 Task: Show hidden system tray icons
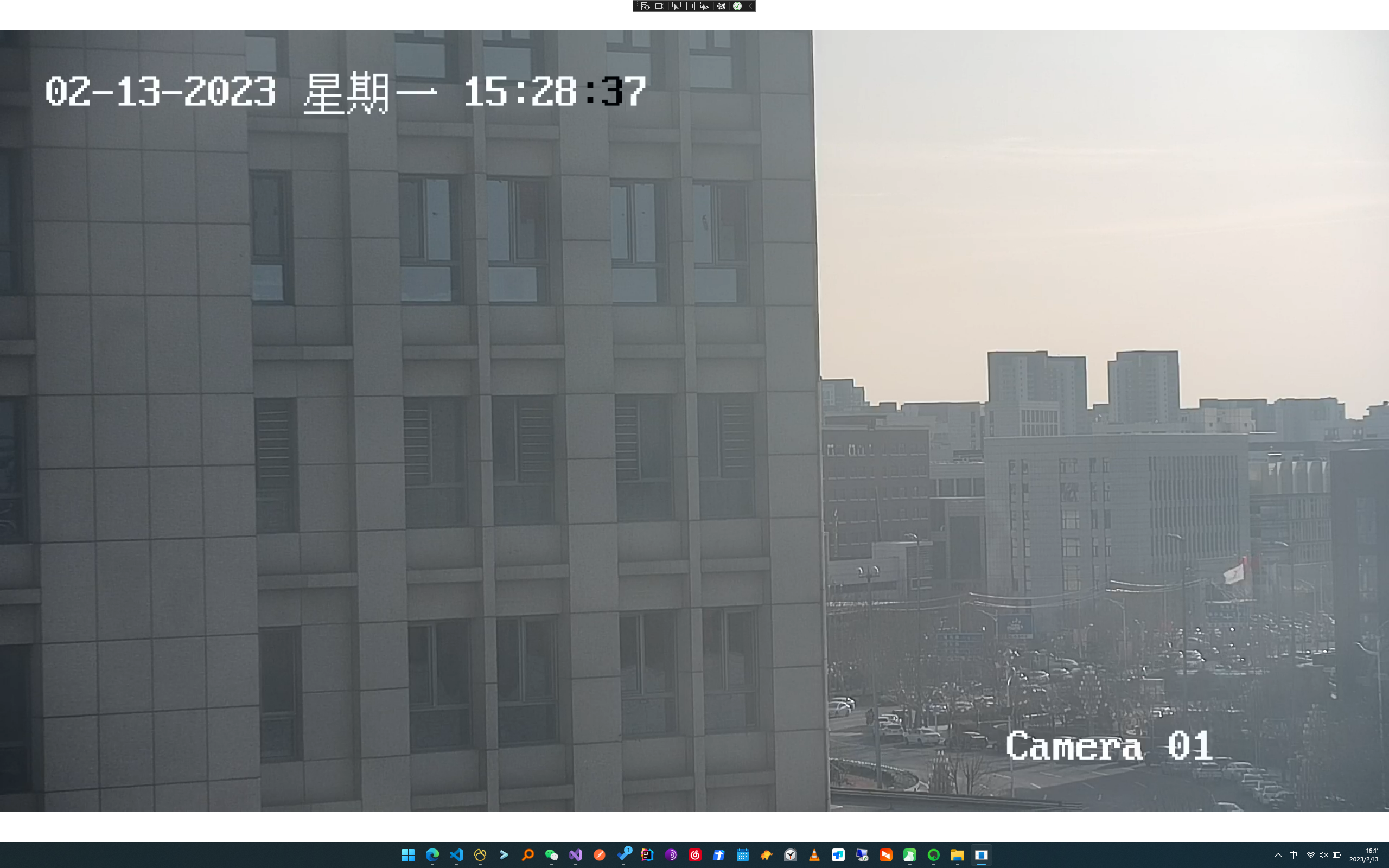(1278, 856)
